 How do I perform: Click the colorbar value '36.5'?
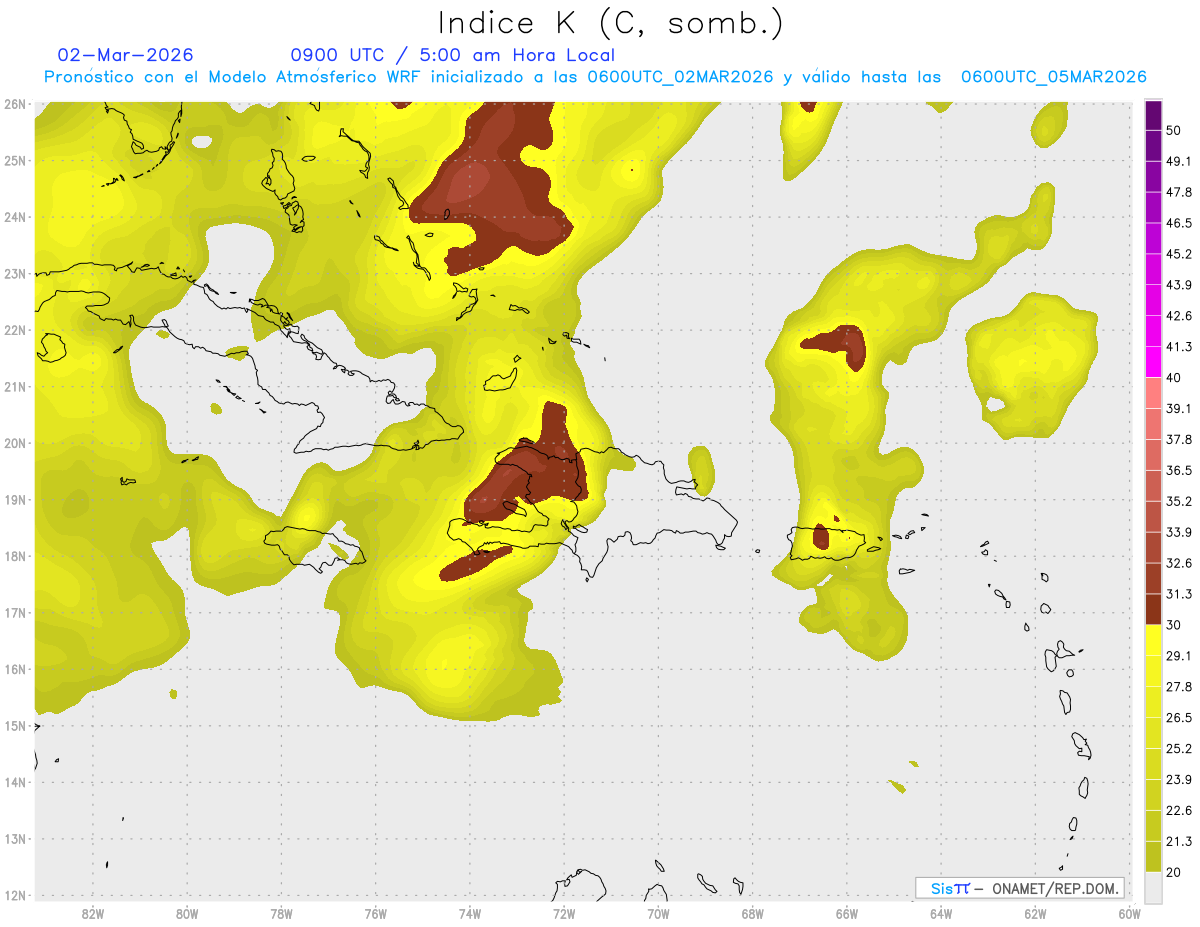tap(1179, 470)
